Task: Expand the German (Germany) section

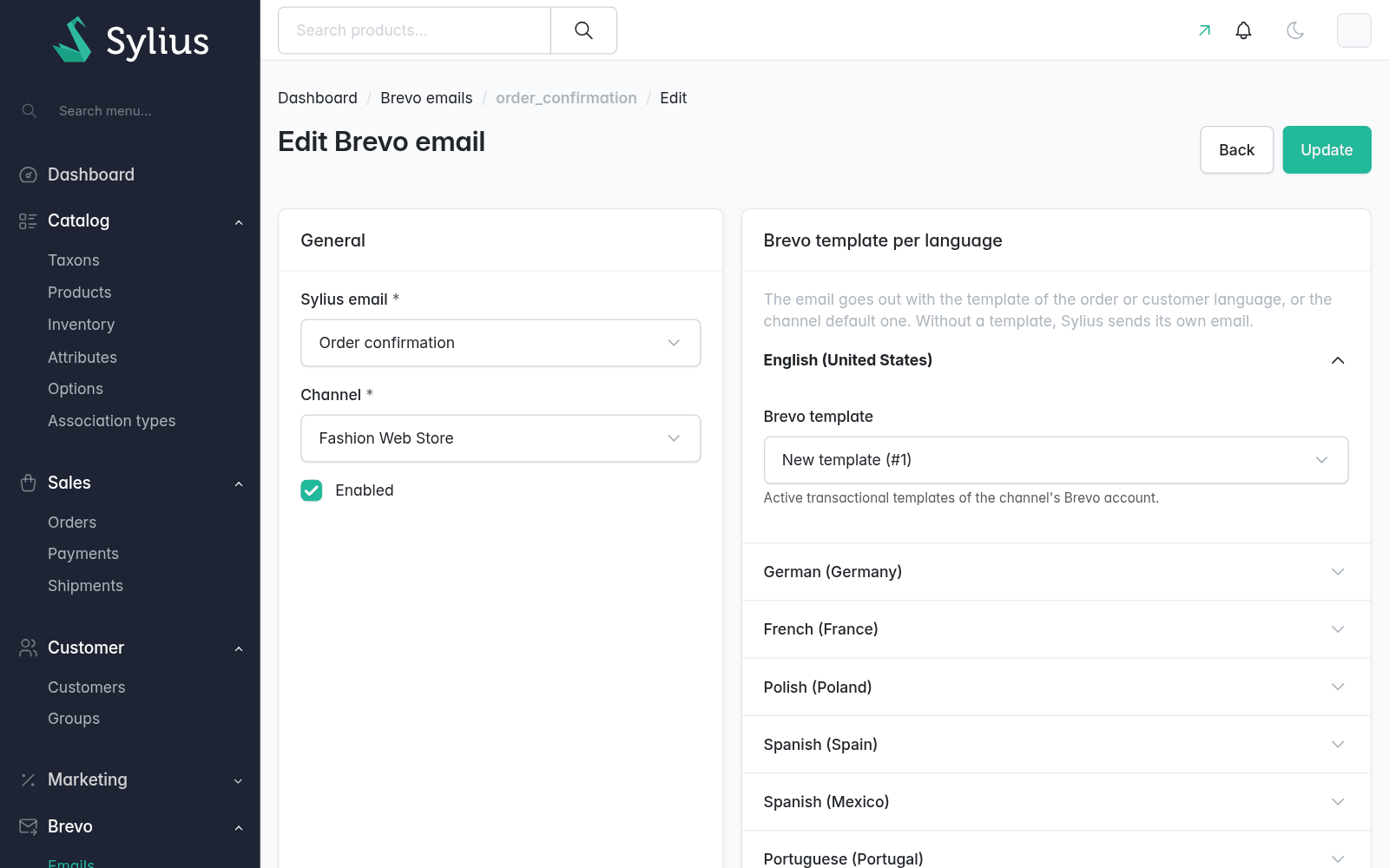Action: click(x=1056, y=572)
